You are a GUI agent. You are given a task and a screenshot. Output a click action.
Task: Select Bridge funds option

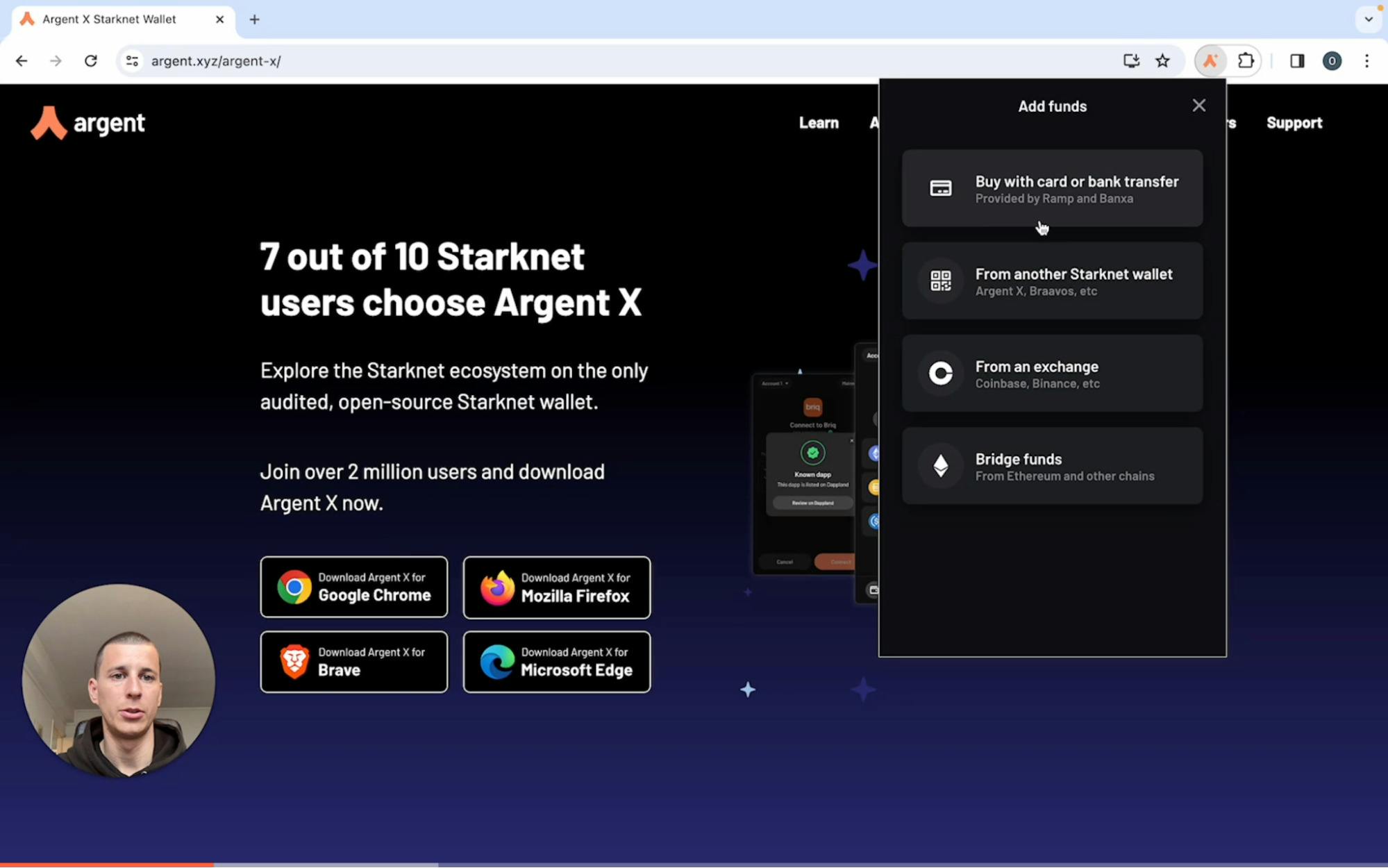[x=1052, y=465]
